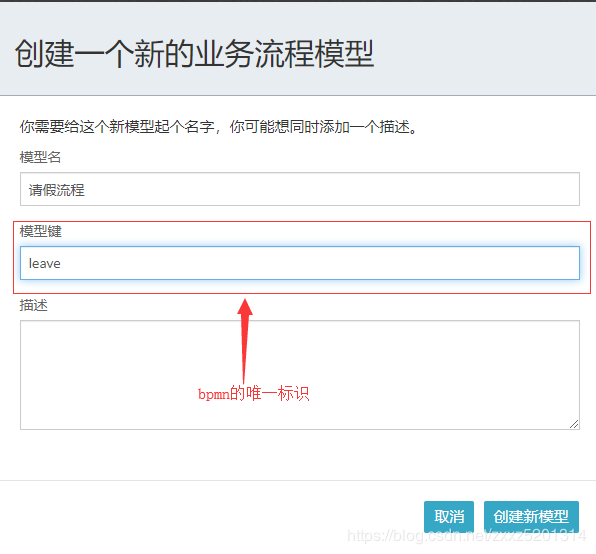
Task: Click the instruction sentence starting 你需要给这个新模型起个名字
Action: [220, 127]
